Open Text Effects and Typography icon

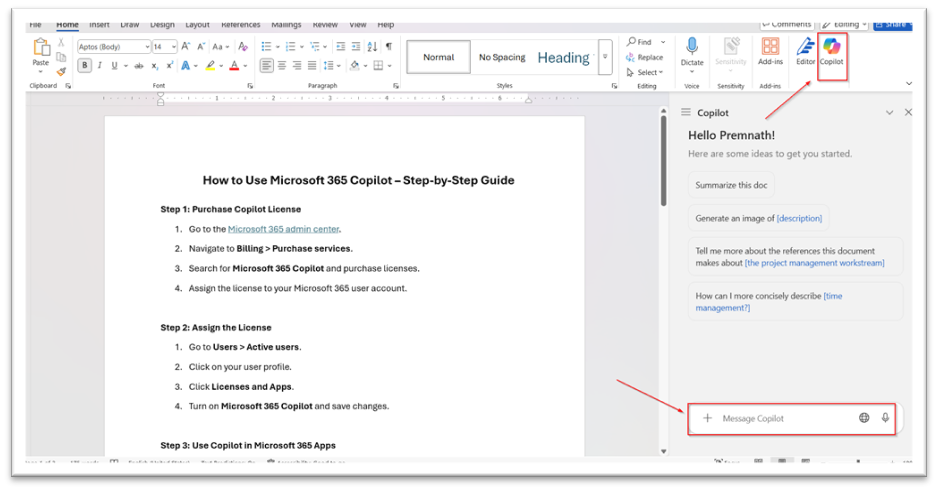186,66
